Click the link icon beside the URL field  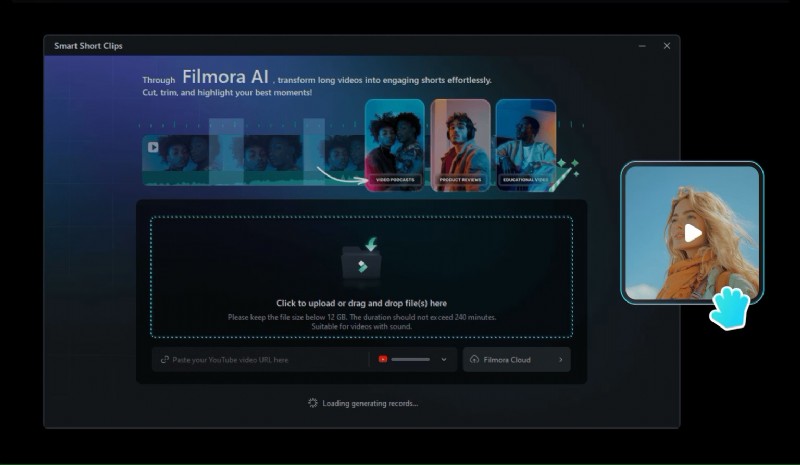click(165, 359)
